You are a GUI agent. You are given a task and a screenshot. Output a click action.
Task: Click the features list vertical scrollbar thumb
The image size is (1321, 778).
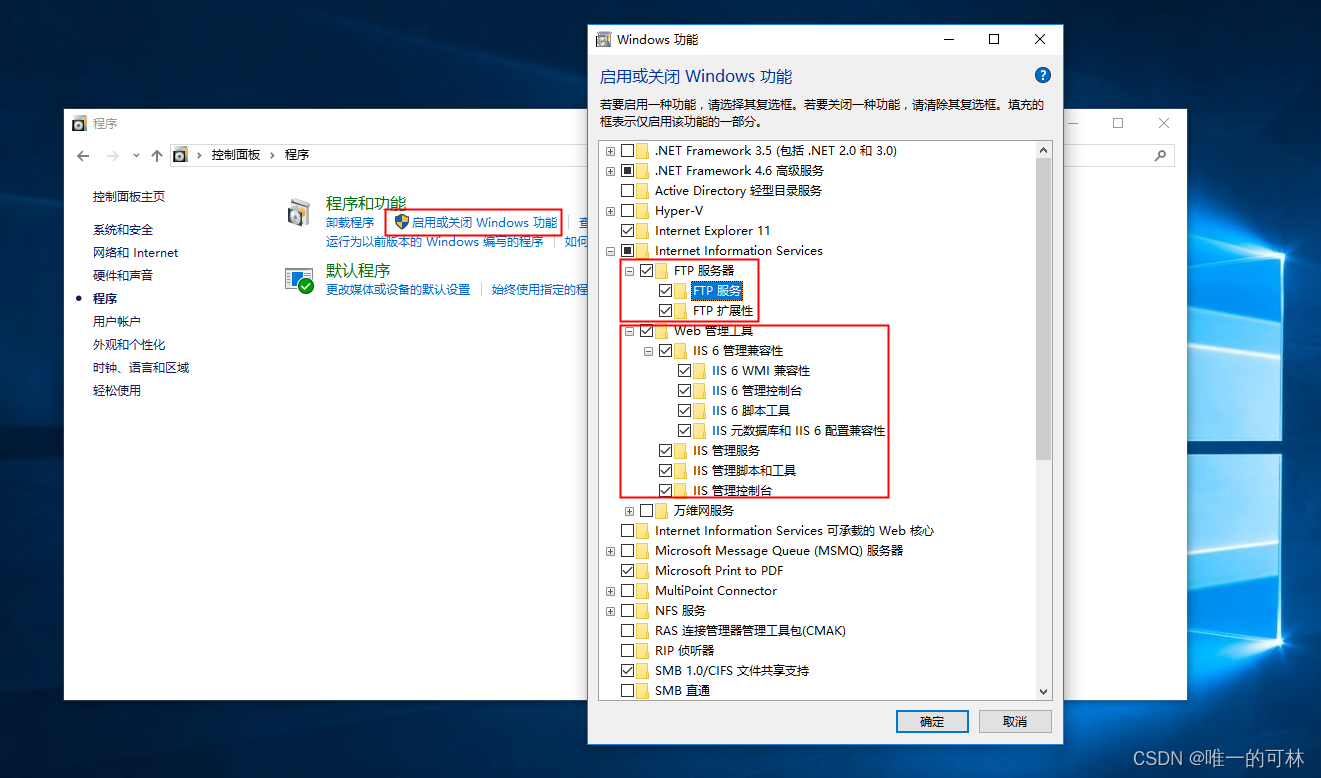pyautogui.click(x=1044, y=310)
